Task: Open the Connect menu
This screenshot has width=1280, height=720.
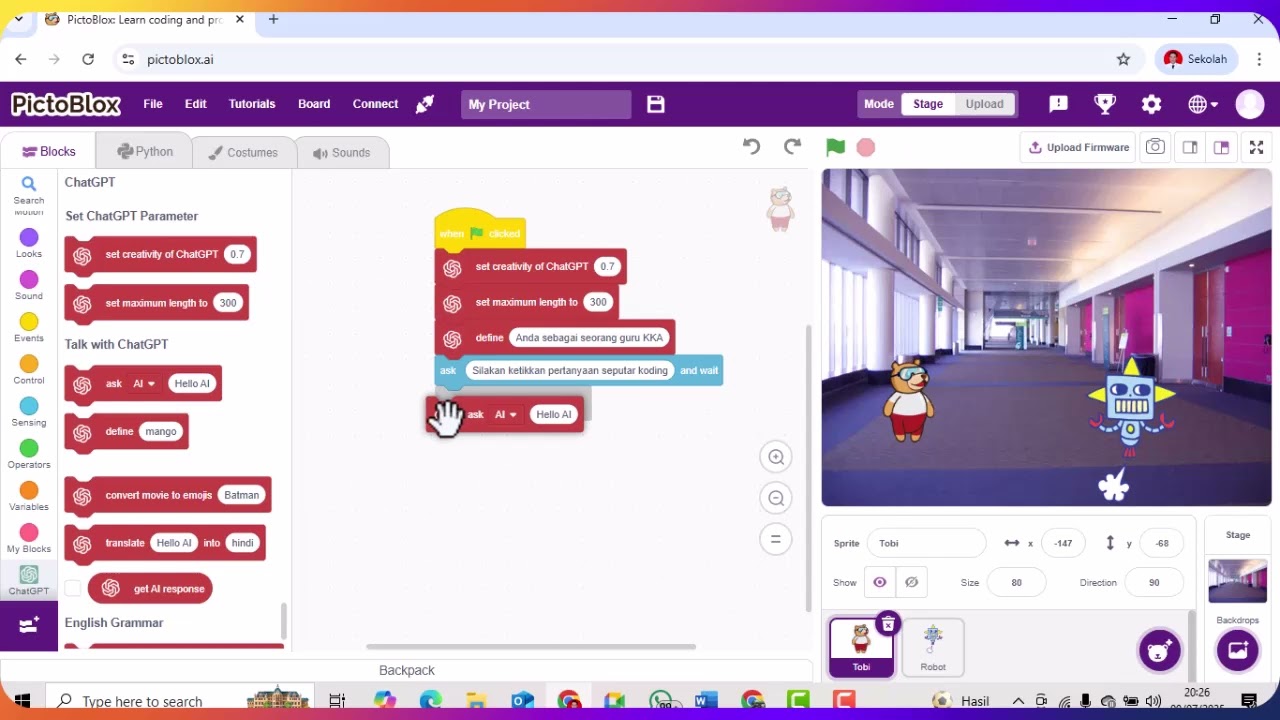Action: [x=375, y=104]
